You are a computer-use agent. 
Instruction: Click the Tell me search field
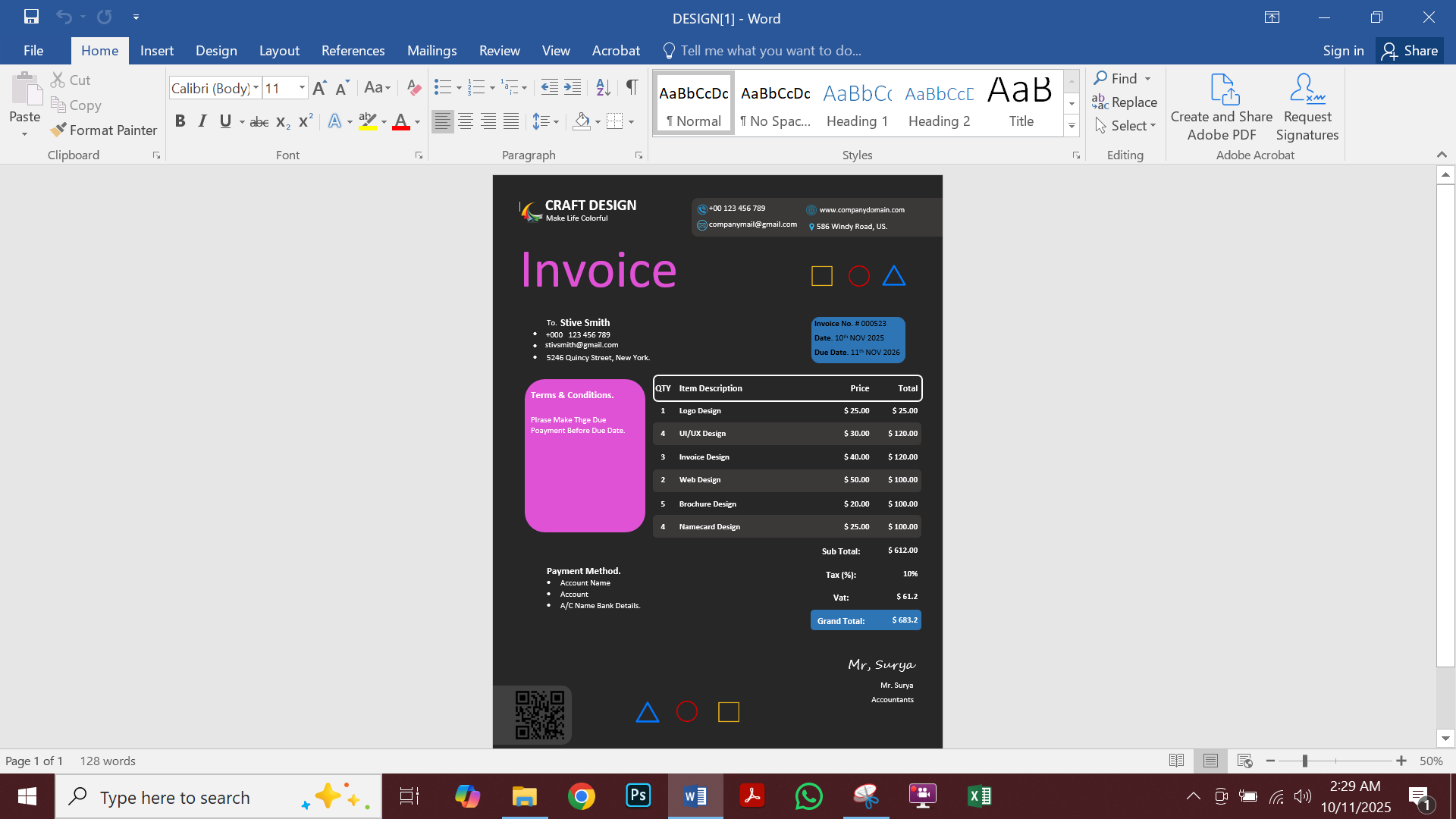[x=770, y=51]
